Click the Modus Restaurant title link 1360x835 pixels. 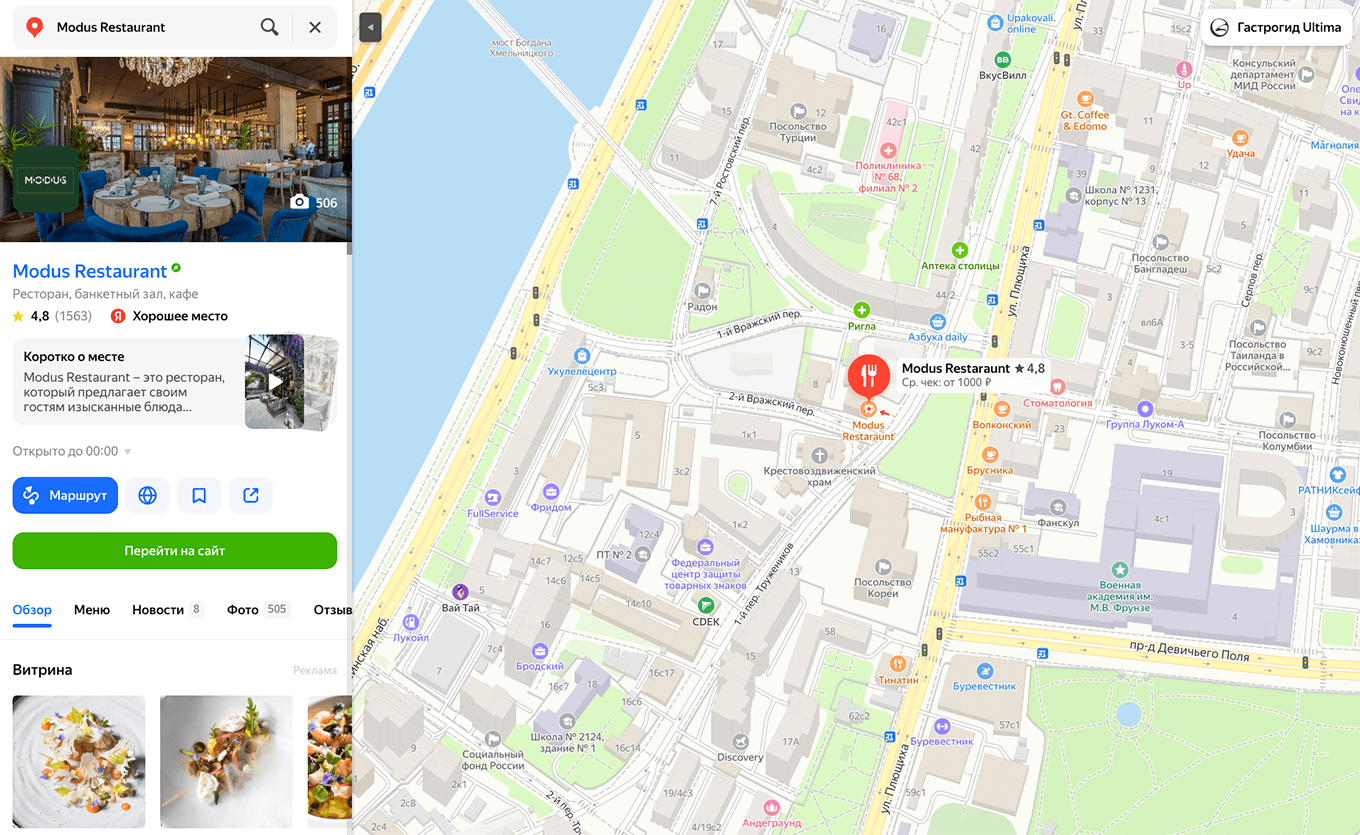point(90,271)
